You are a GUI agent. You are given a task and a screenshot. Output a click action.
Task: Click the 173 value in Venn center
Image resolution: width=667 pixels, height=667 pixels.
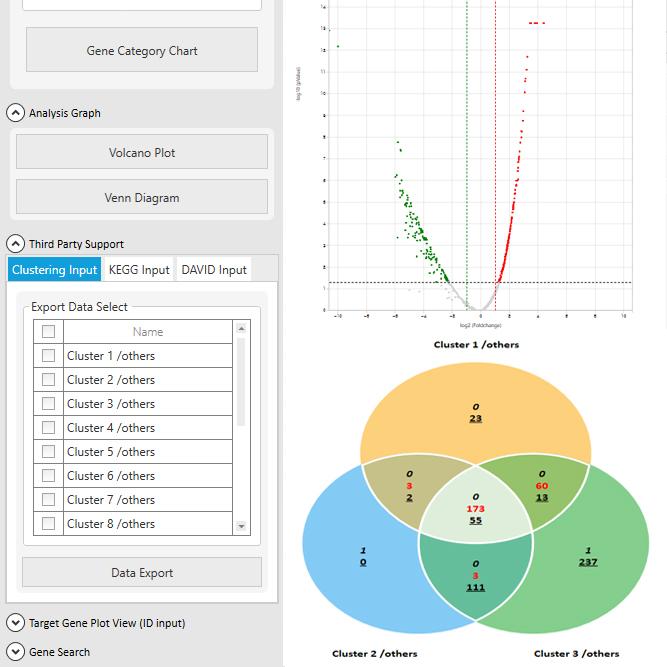[x=475, y=509]
